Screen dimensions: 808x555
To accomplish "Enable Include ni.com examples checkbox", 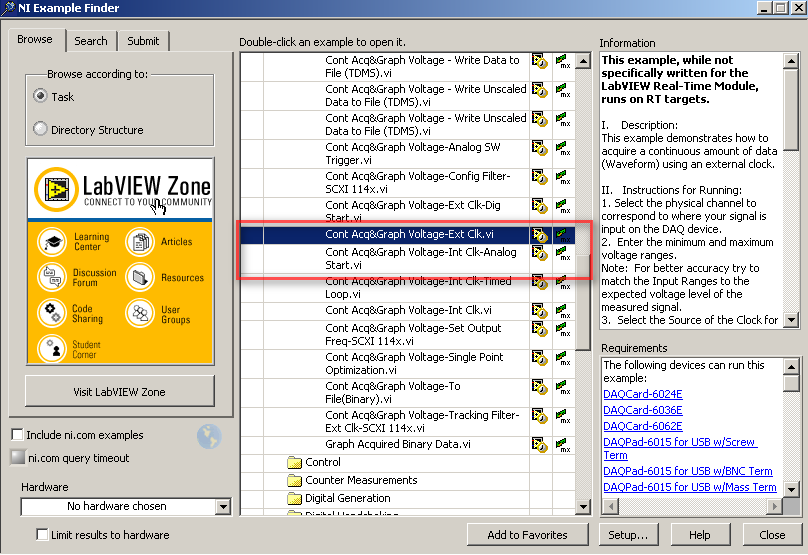I will pos(18,434).
